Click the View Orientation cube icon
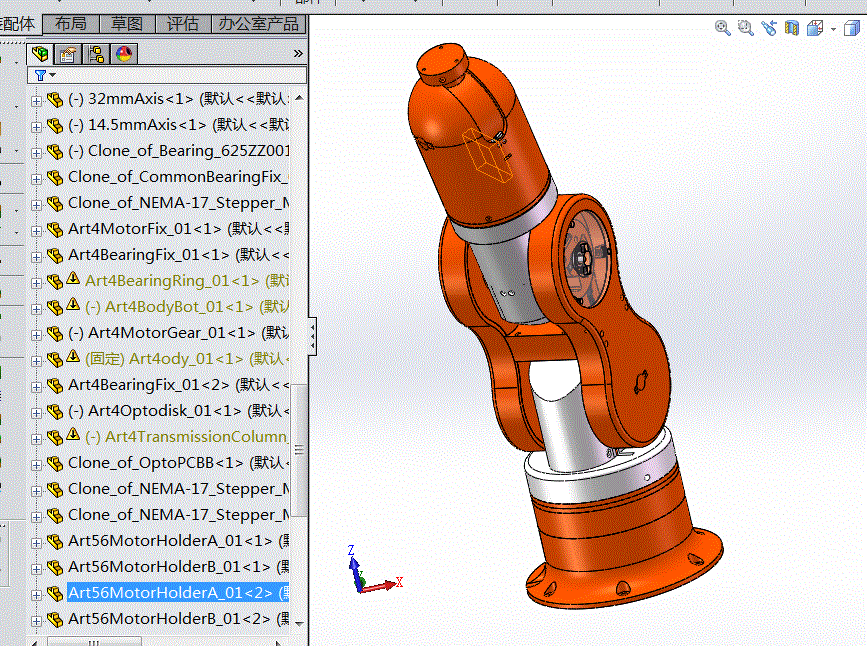 tap(815, 29)
